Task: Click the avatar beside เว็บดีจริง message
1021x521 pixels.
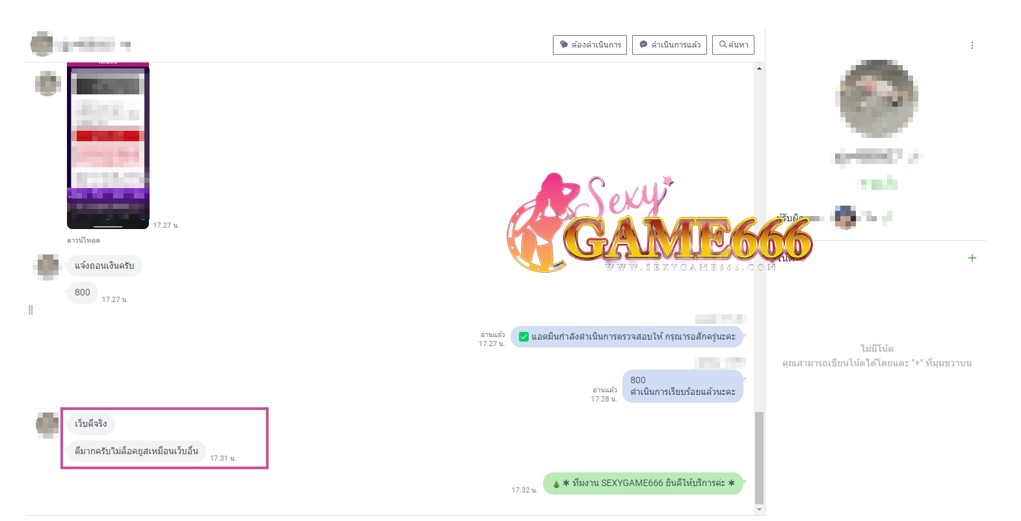Action: click(47, 424)
